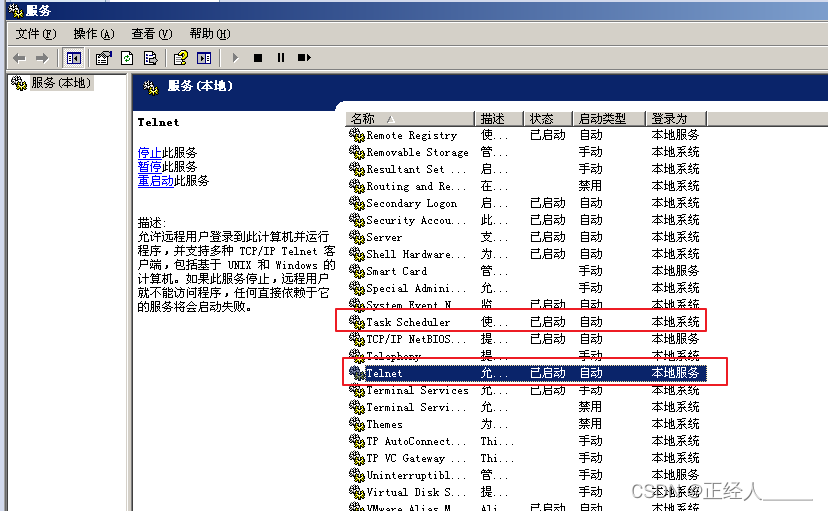Viewport: 828px width, 511px height.
Task: Select the Resultant Set service row
Action: (526, 169)
